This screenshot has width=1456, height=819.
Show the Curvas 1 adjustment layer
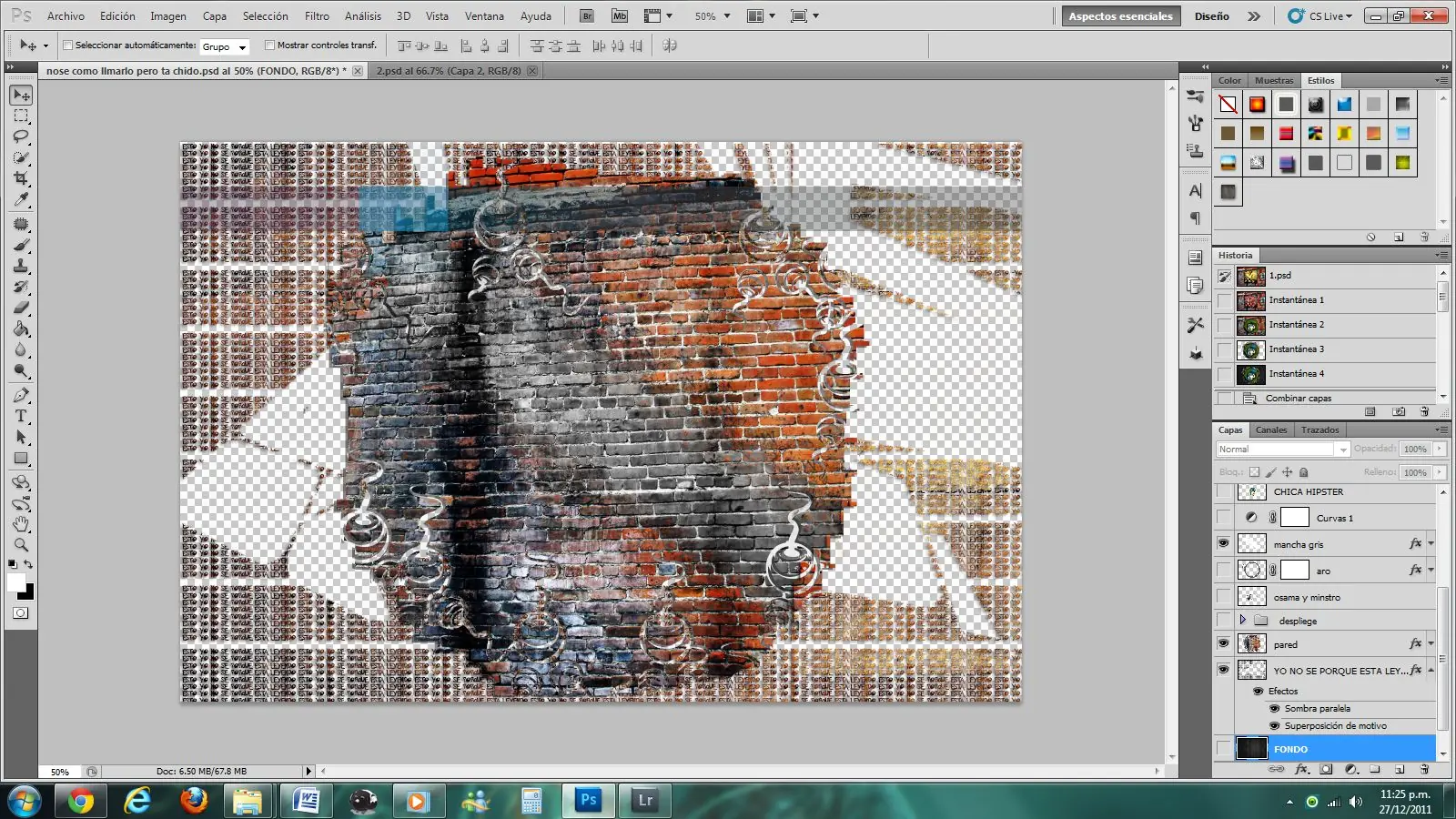1224,517
